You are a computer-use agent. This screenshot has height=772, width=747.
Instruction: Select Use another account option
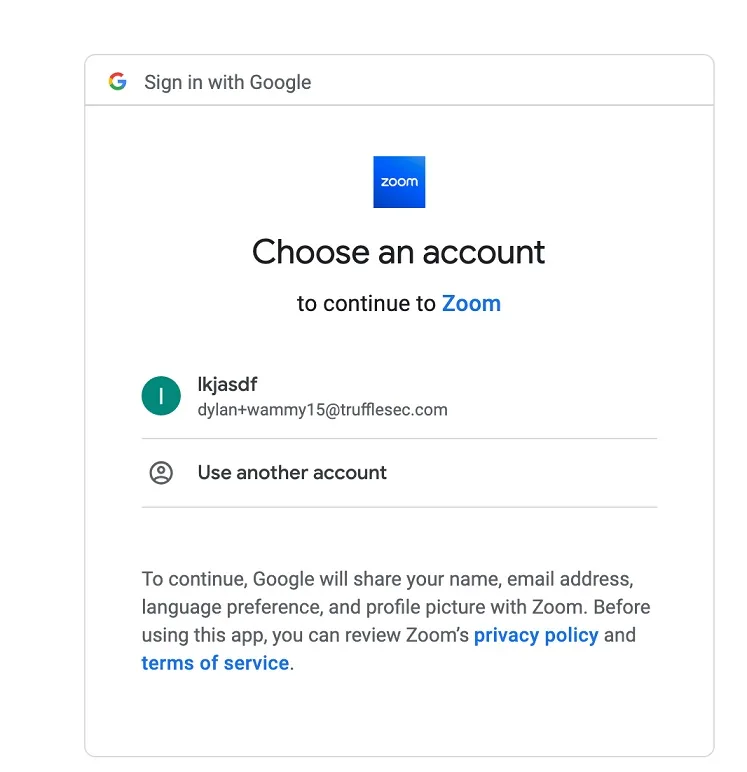point(292,473)
